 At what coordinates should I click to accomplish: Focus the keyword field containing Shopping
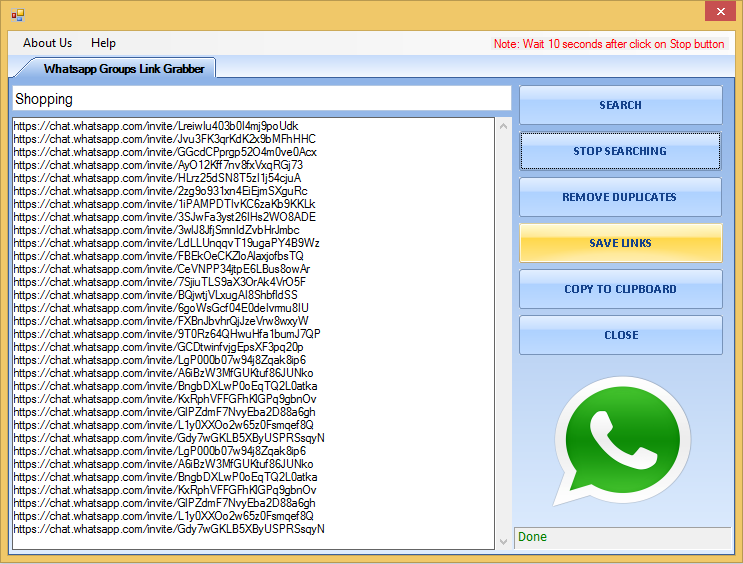point(262,99)
